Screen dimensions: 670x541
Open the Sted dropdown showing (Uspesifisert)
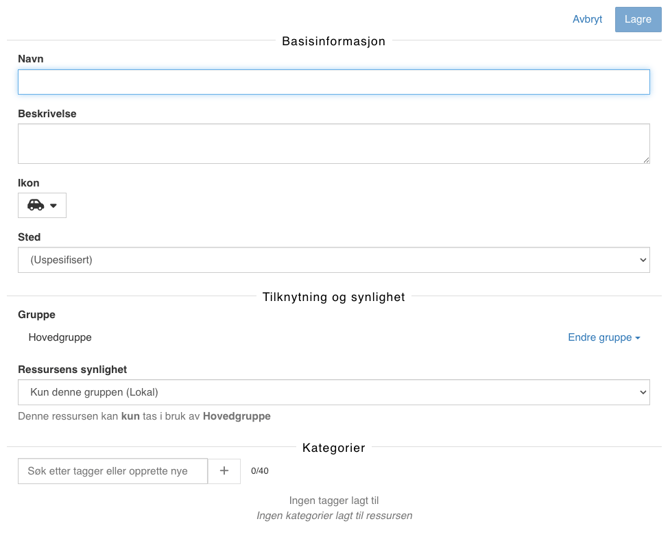(x=333, y=260)
